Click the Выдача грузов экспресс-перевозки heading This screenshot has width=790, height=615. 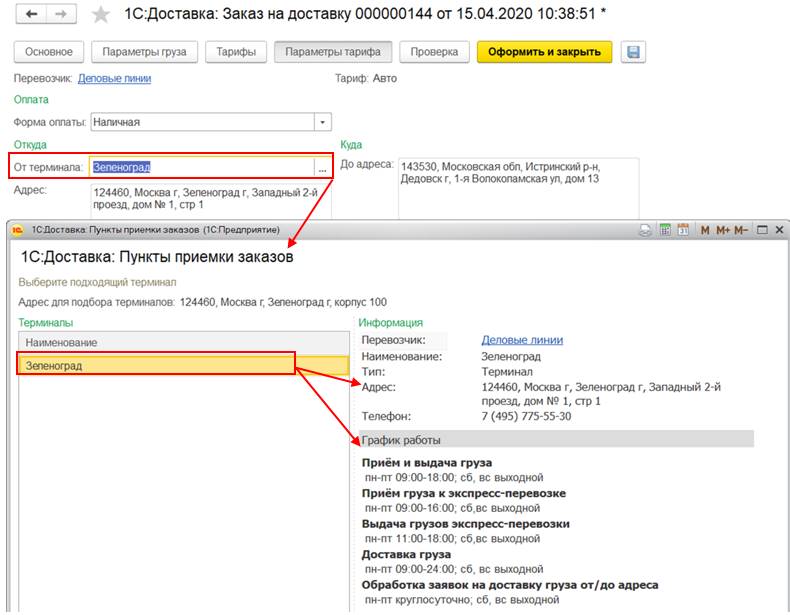[466, 524]
